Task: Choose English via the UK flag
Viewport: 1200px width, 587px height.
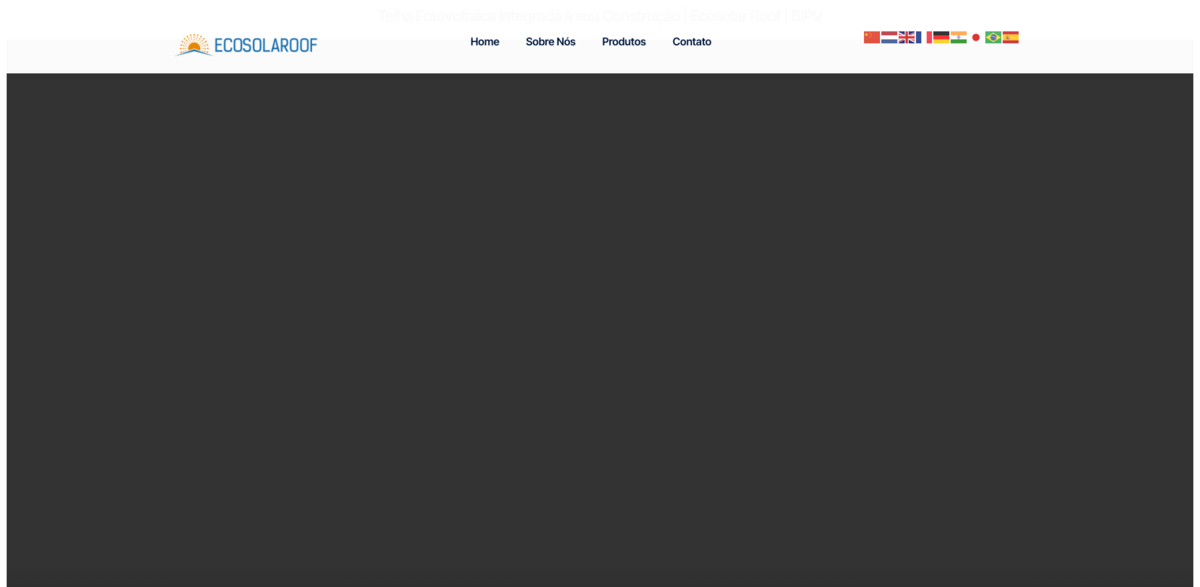Action: tap(906, 37)
